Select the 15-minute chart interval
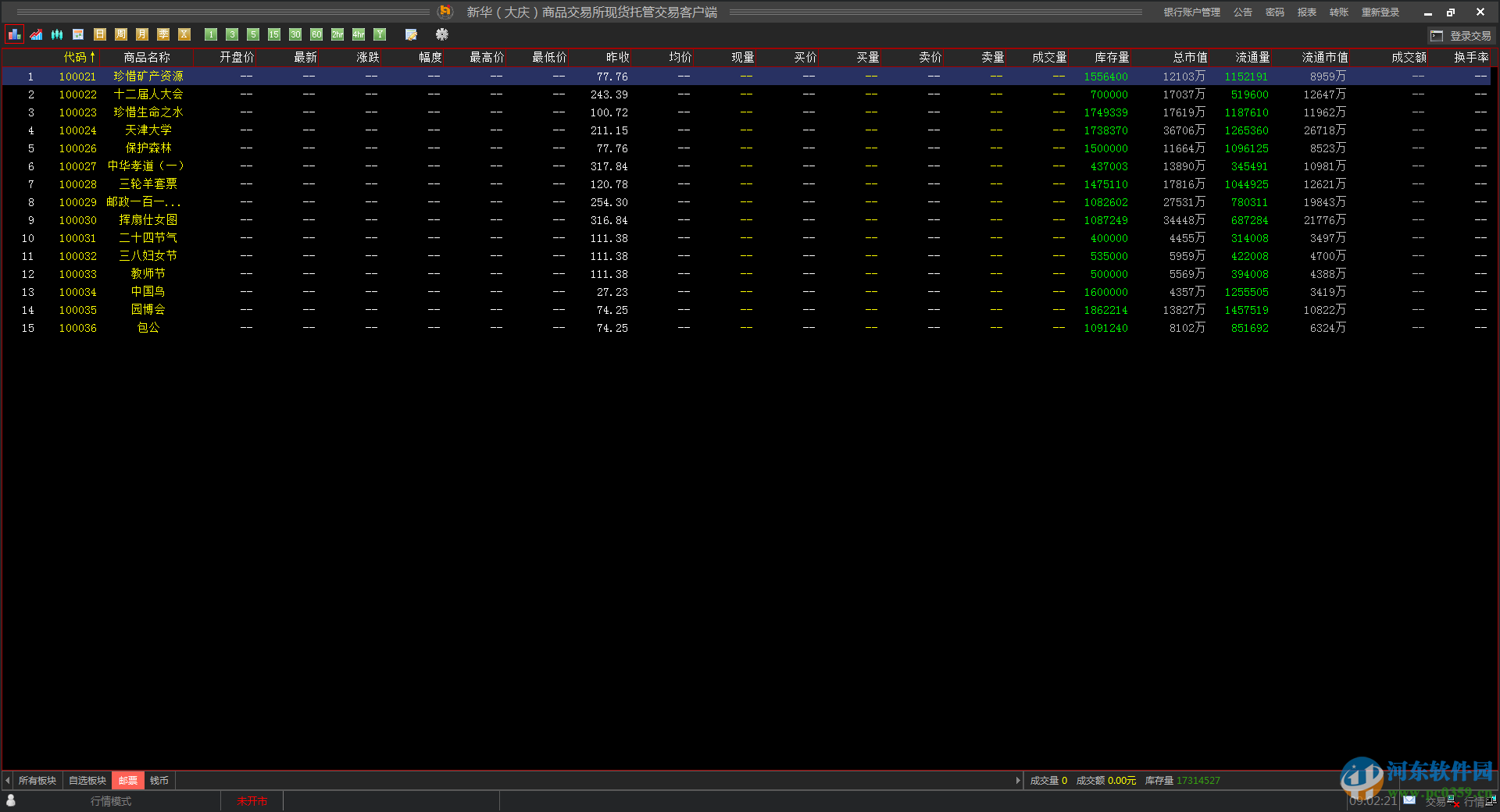 click(274, 34)
